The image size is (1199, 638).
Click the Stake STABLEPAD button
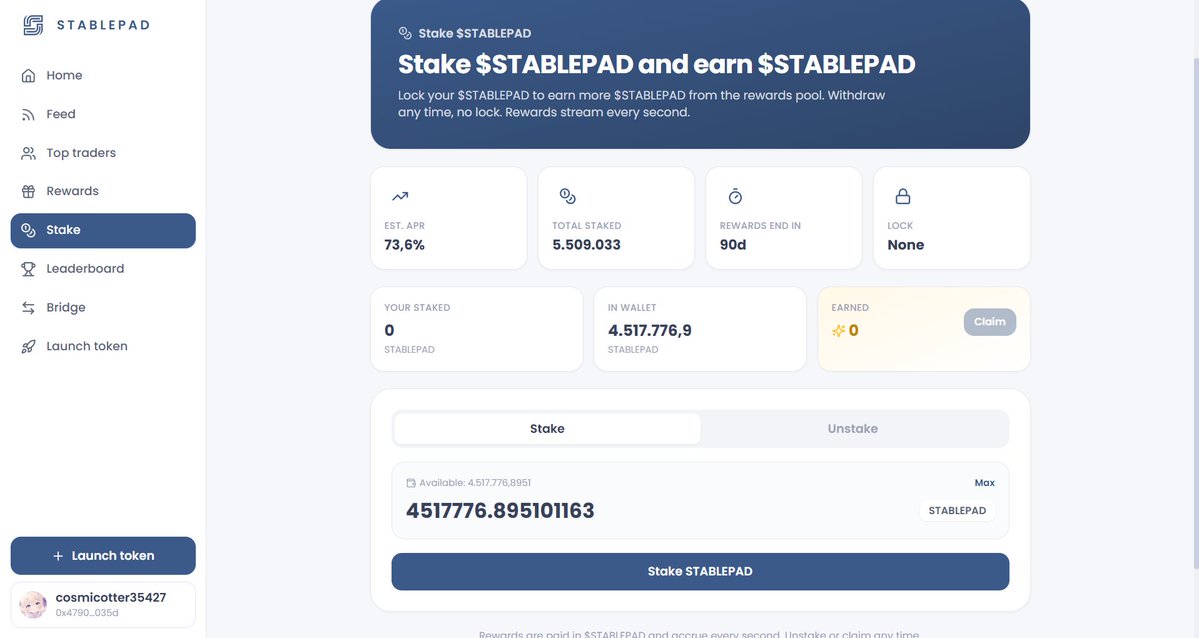700,571
